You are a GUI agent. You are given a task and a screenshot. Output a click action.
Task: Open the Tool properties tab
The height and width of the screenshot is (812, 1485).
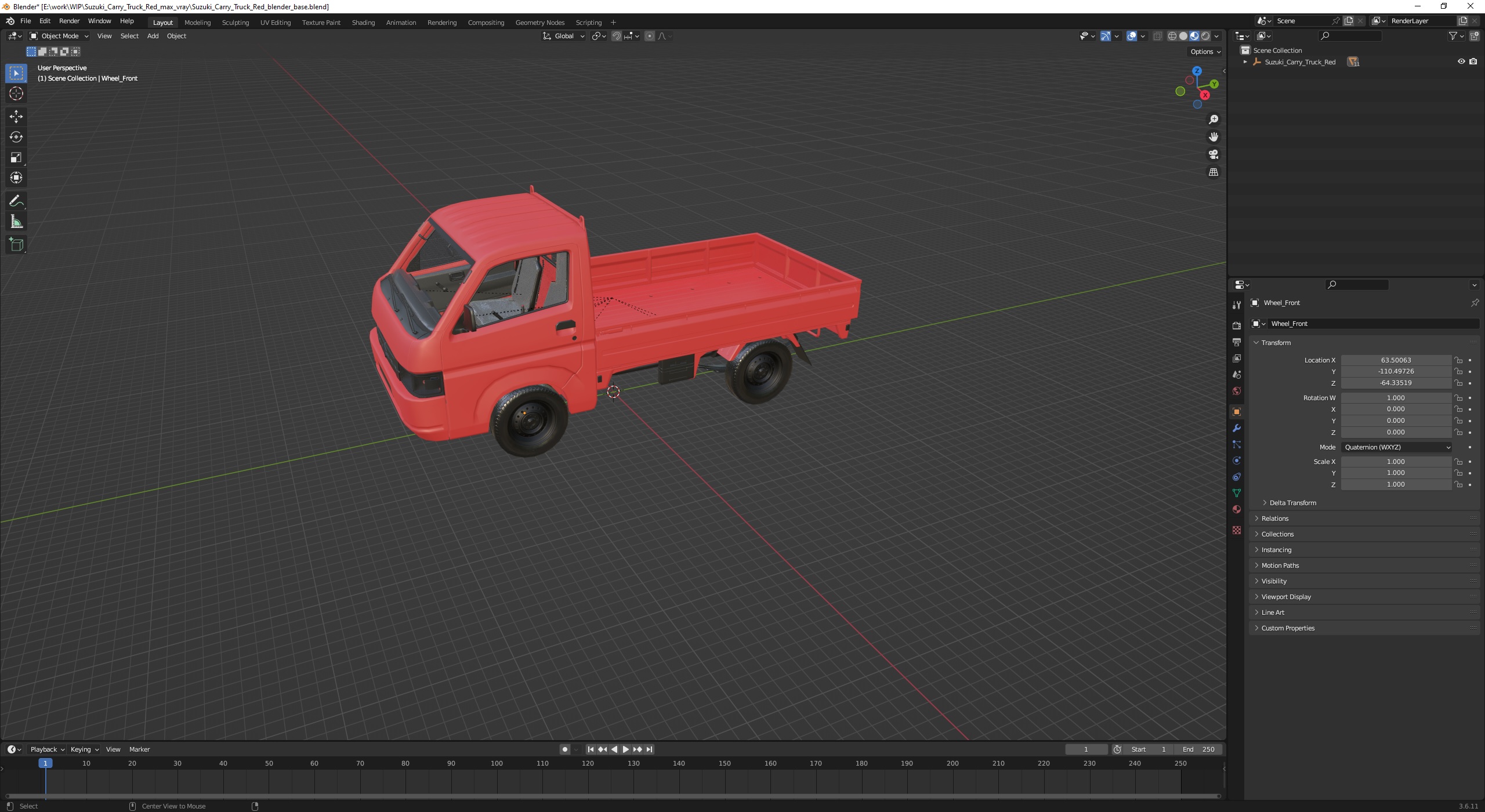1237,305
